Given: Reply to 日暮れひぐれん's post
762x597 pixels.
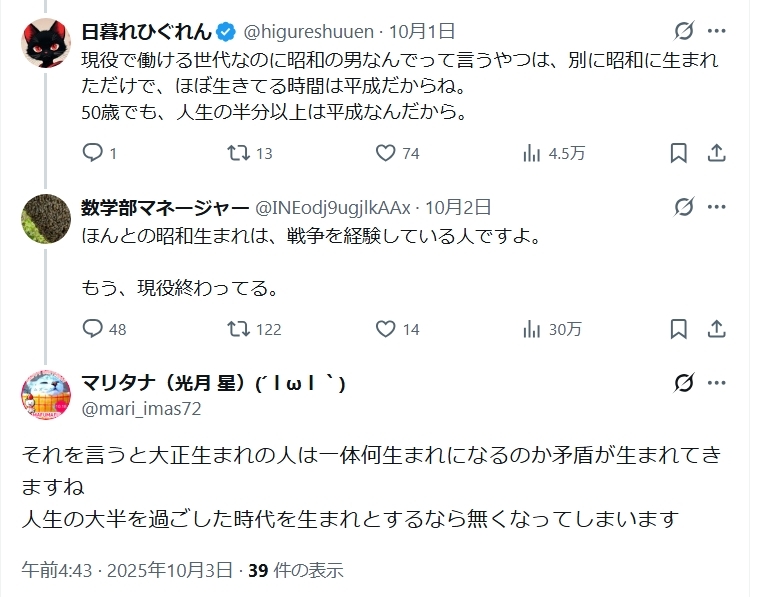Looking at the screenshot, I should point(93,153).
